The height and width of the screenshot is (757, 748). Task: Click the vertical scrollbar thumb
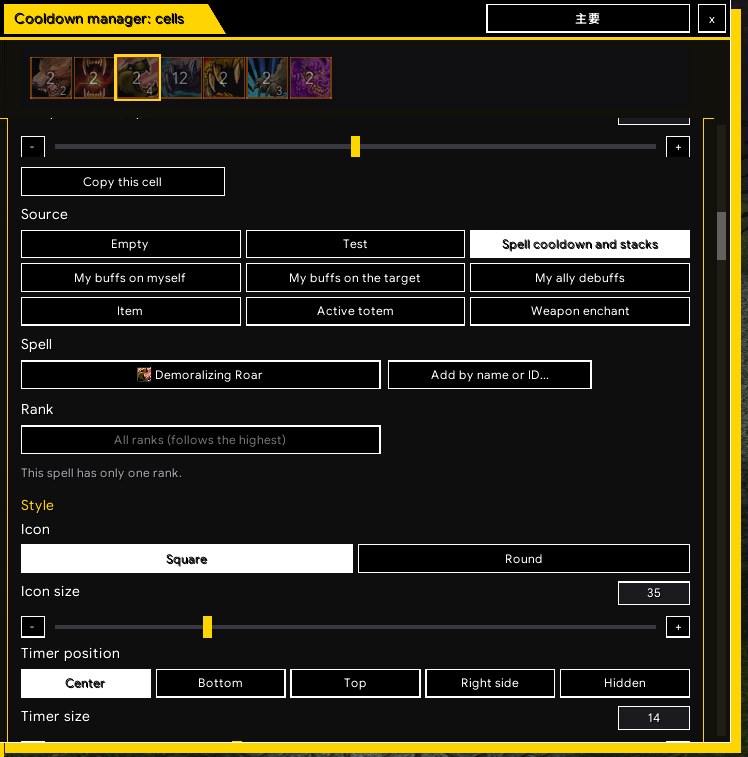(721, 236)
